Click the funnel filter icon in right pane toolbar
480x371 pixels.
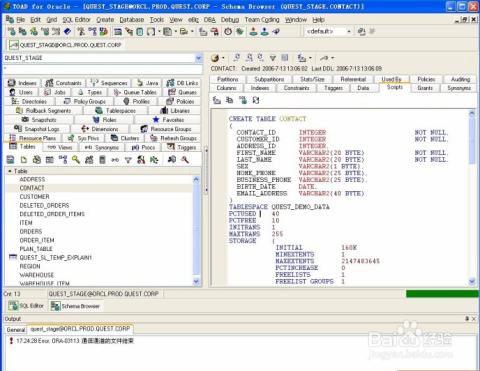point(273,58)
